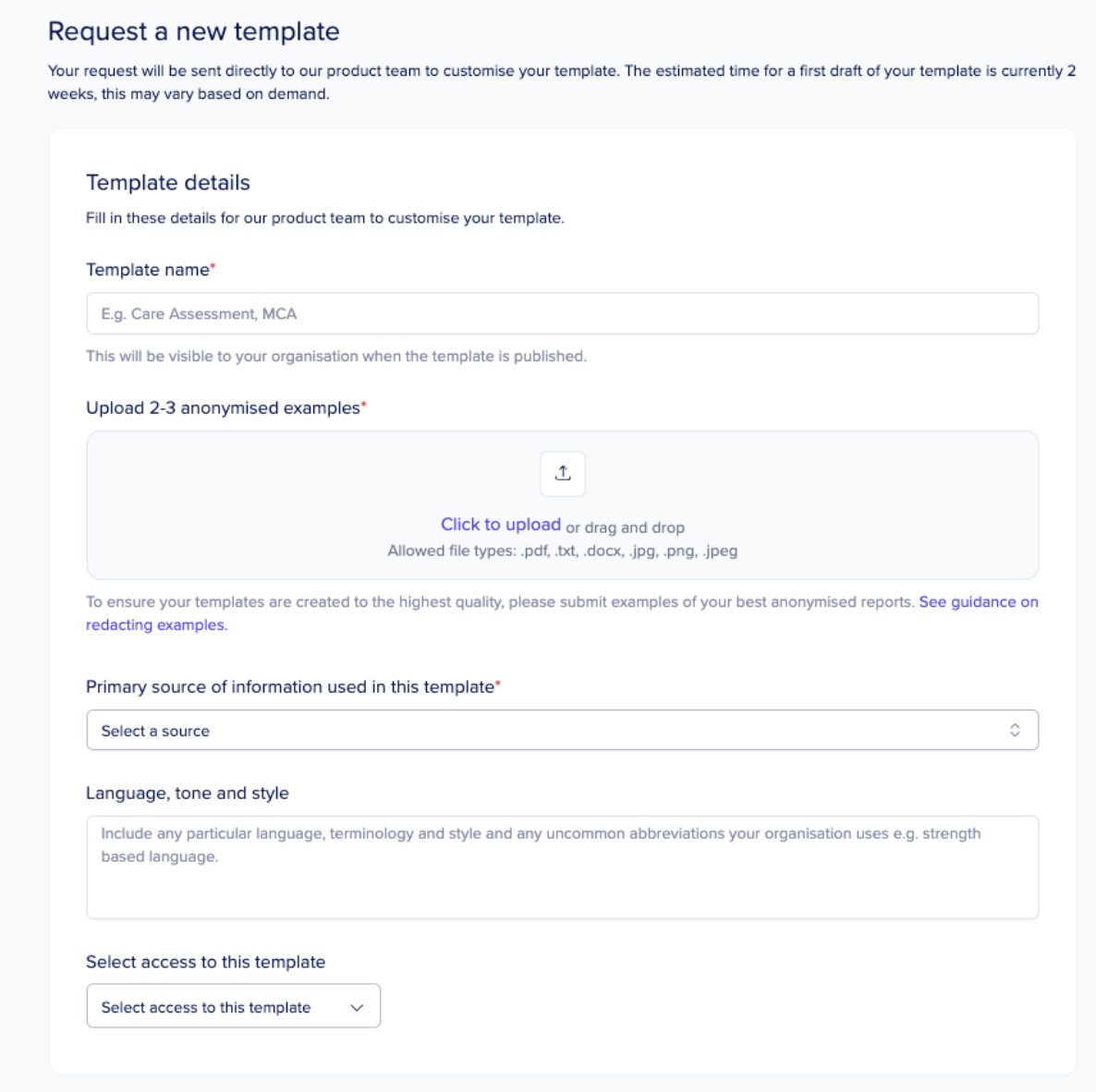Focus the Template name input field
The image size is (1096, 1092).
562,314
